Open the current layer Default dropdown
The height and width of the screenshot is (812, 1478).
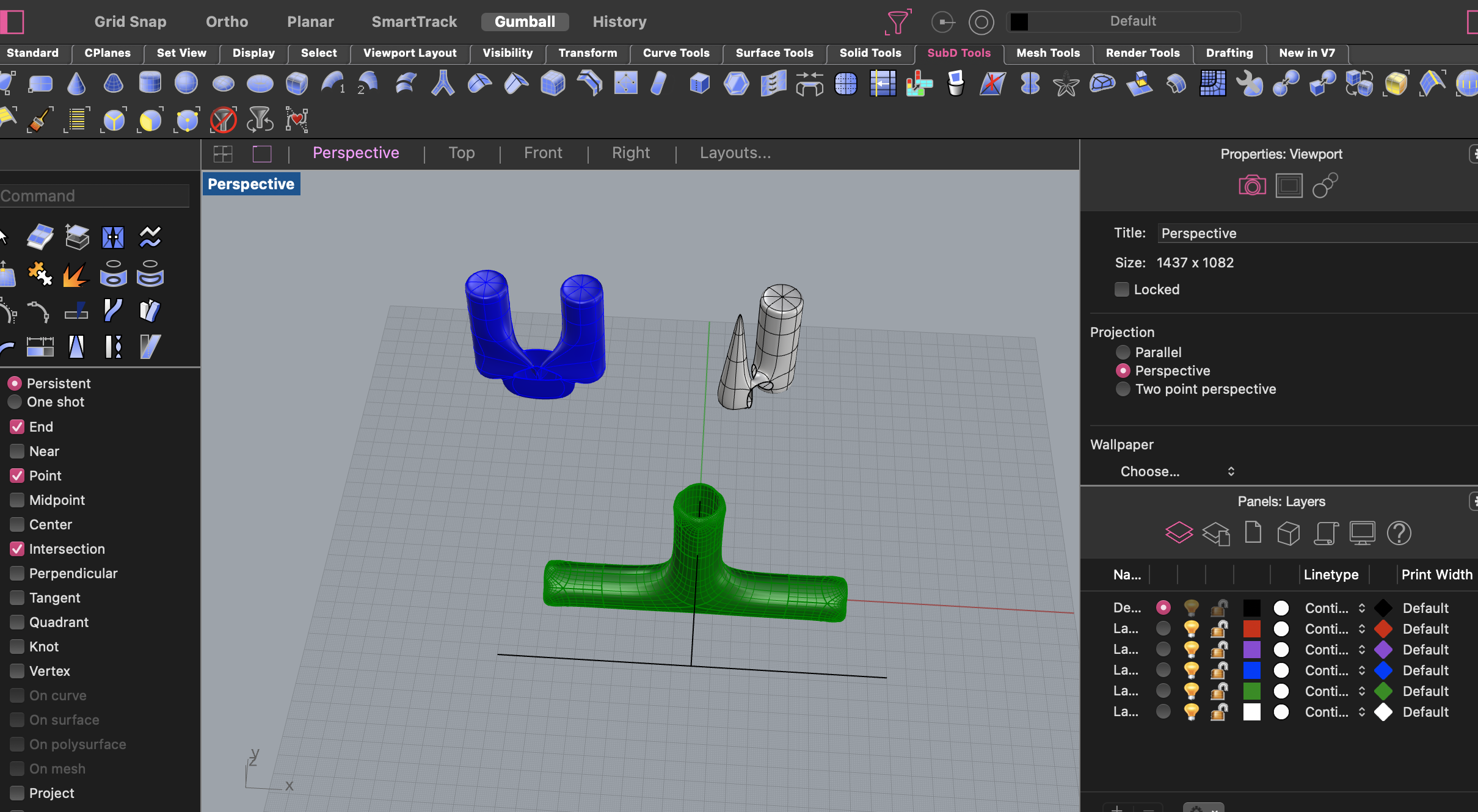pos(1132,21)
